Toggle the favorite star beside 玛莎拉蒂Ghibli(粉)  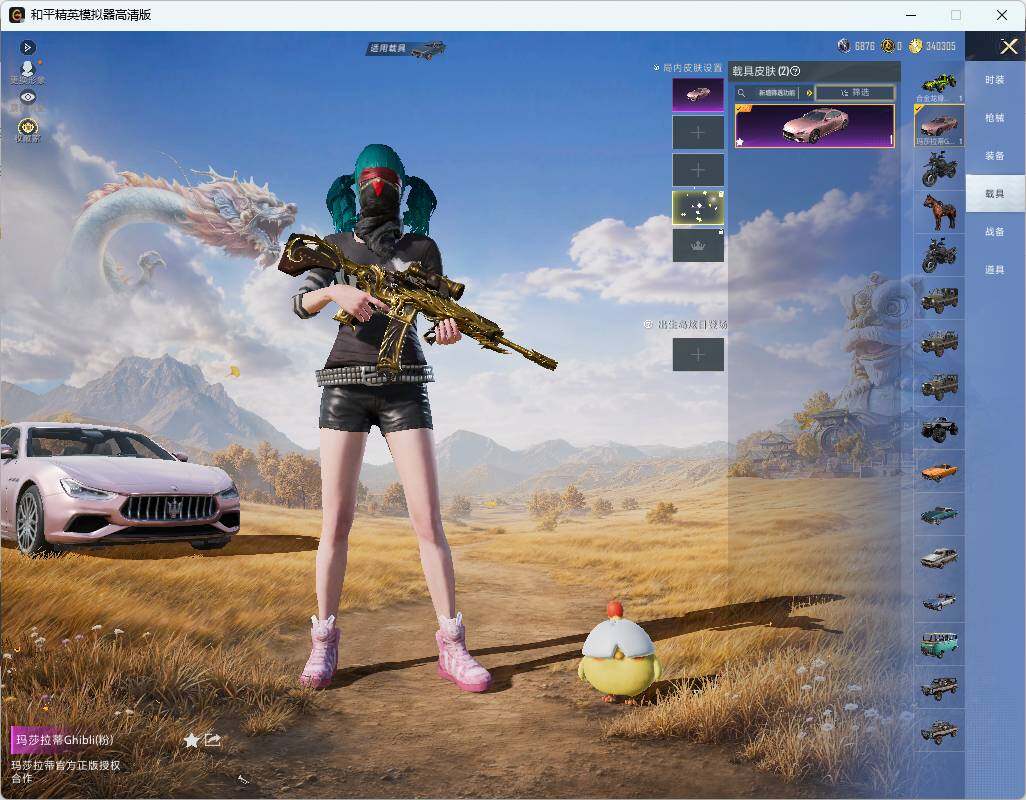(191, 740)
